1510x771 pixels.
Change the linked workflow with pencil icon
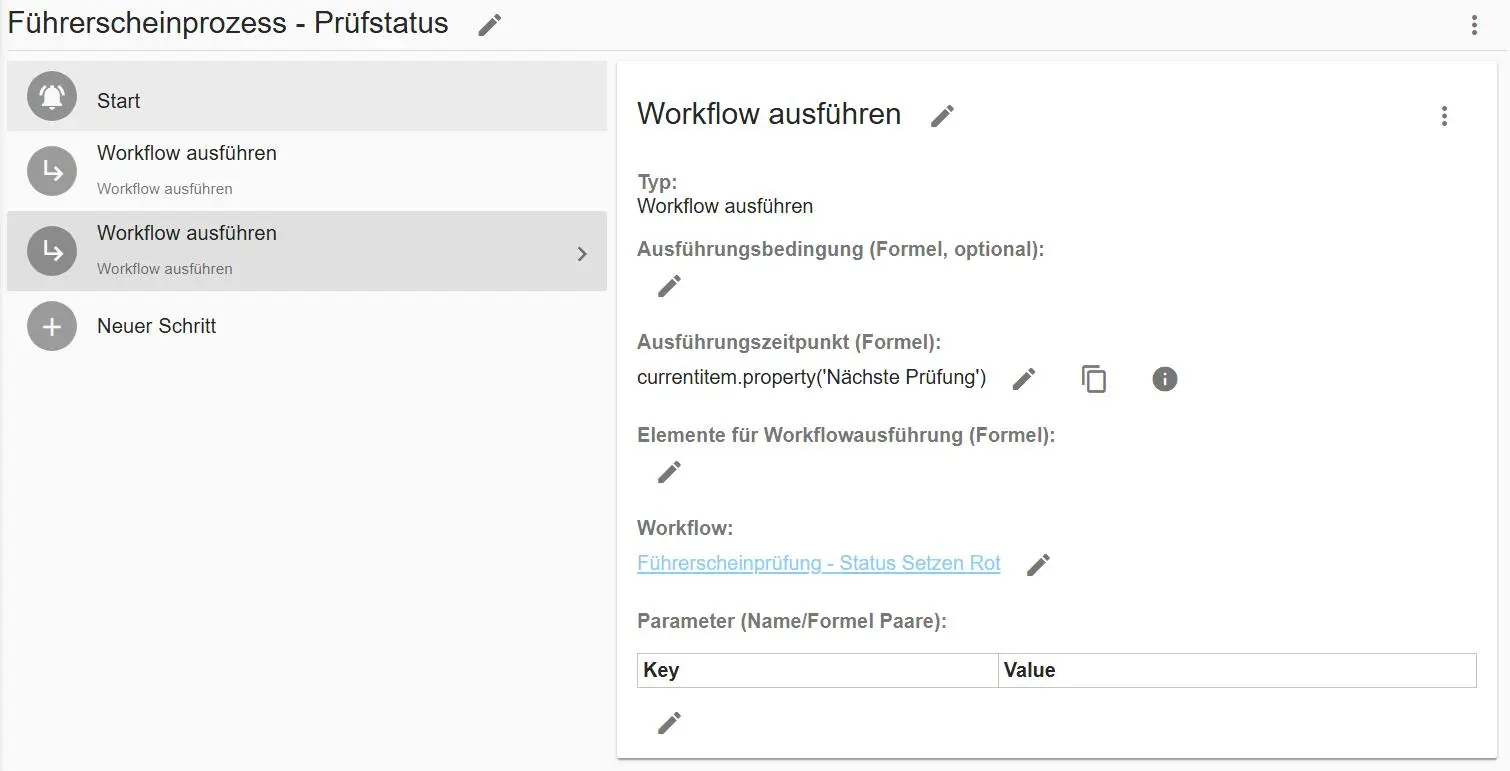1038,565
